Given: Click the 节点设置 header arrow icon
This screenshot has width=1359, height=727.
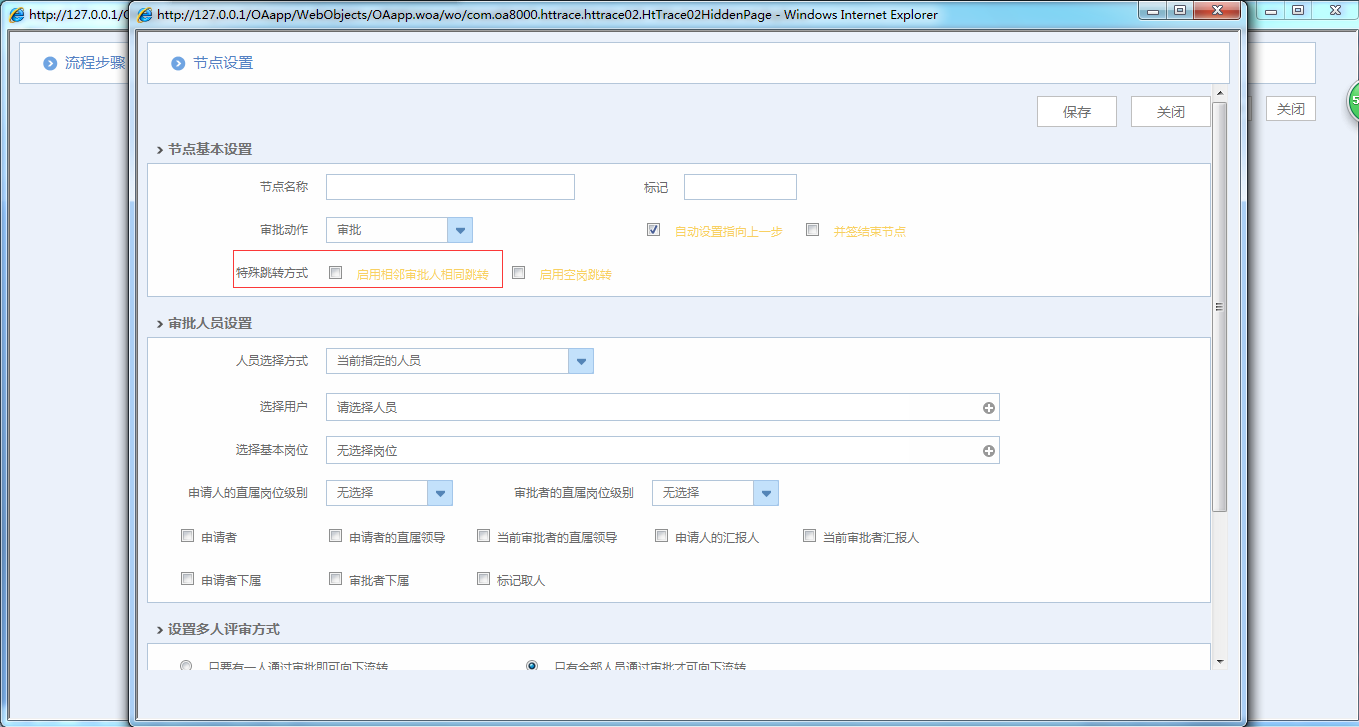Looking at the screenshot, I should point(178,63).
